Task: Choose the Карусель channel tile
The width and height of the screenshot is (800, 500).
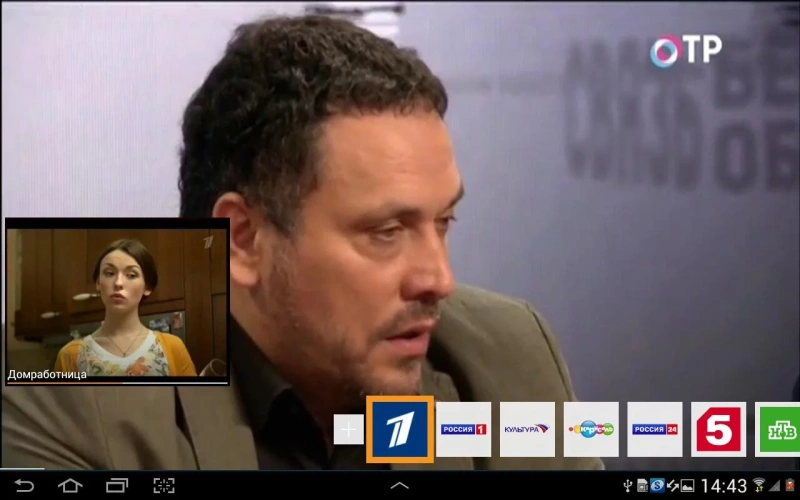Action: [x=591, y=429]
